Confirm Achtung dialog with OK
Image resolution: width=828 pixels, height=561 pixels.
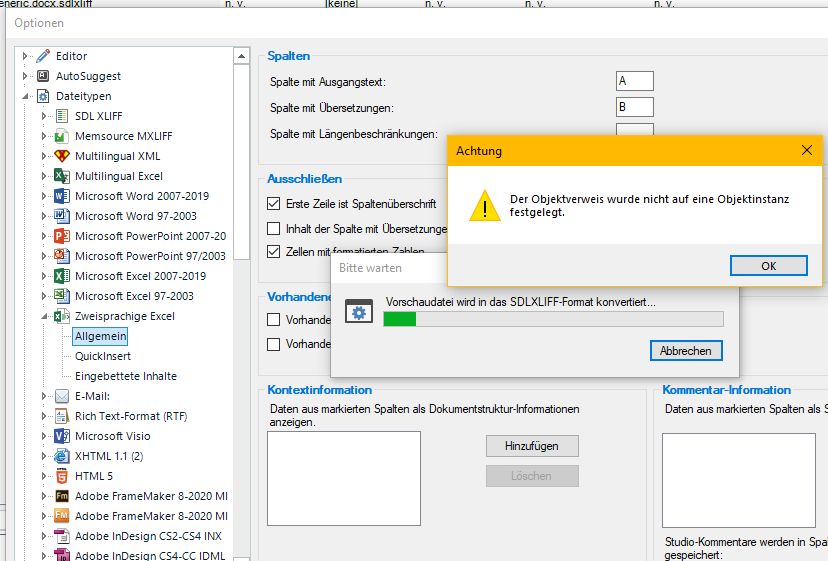[768, 266]
